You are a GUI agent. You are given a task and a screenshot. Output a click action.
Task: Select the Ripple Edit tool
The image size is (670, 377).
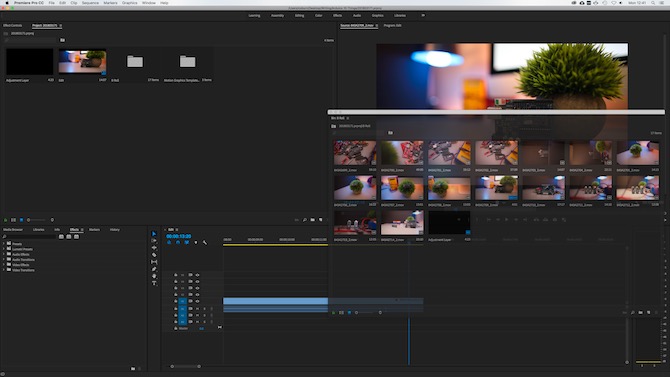pos(154,248)
